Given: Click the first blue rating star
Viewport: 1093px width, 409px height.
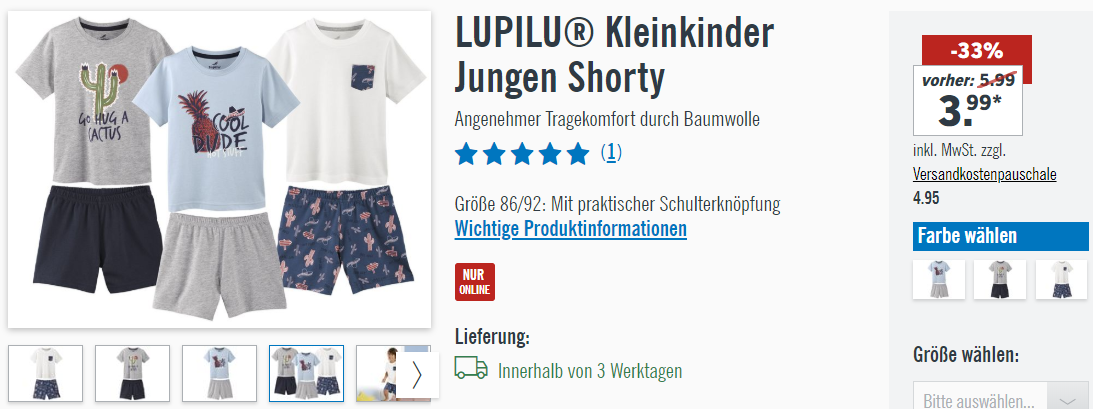Looking at the screenshot, I should tap(466, 153).
